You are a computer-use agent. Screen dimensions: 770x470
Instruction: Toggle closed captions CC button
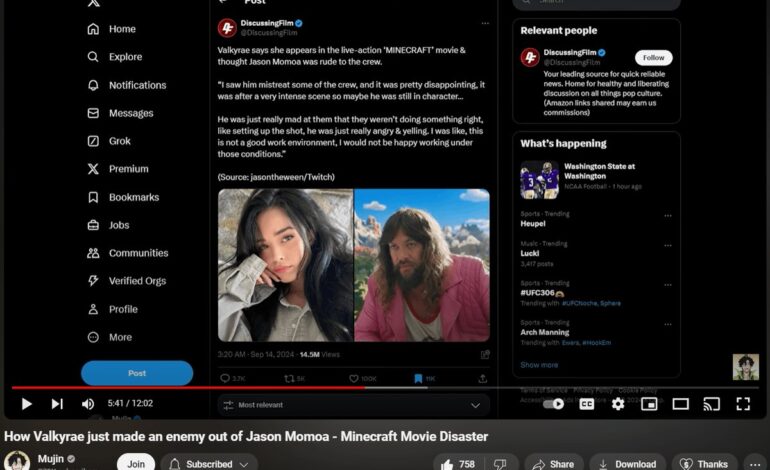(586, 404)
